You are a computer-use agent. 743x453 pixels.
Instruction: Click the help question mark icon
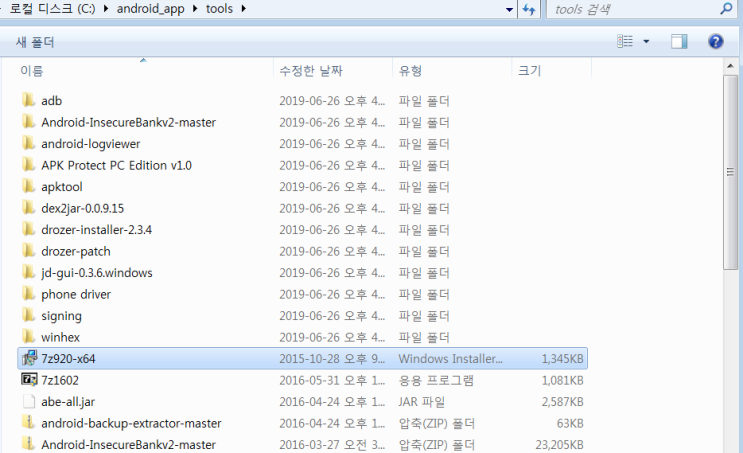[x=716, y=42]
